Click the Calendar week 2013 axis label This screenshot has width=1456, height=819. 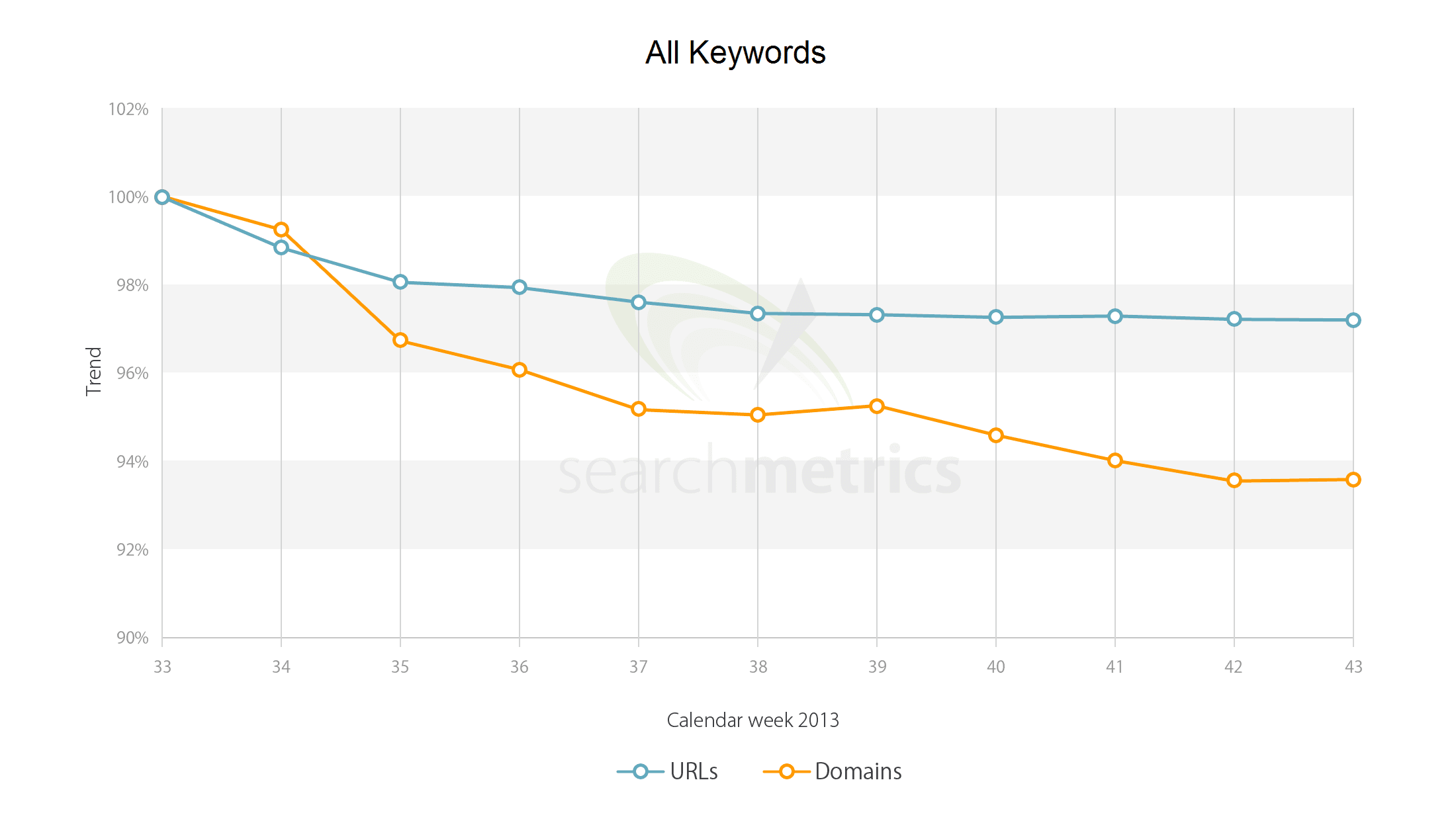(752, 720)
